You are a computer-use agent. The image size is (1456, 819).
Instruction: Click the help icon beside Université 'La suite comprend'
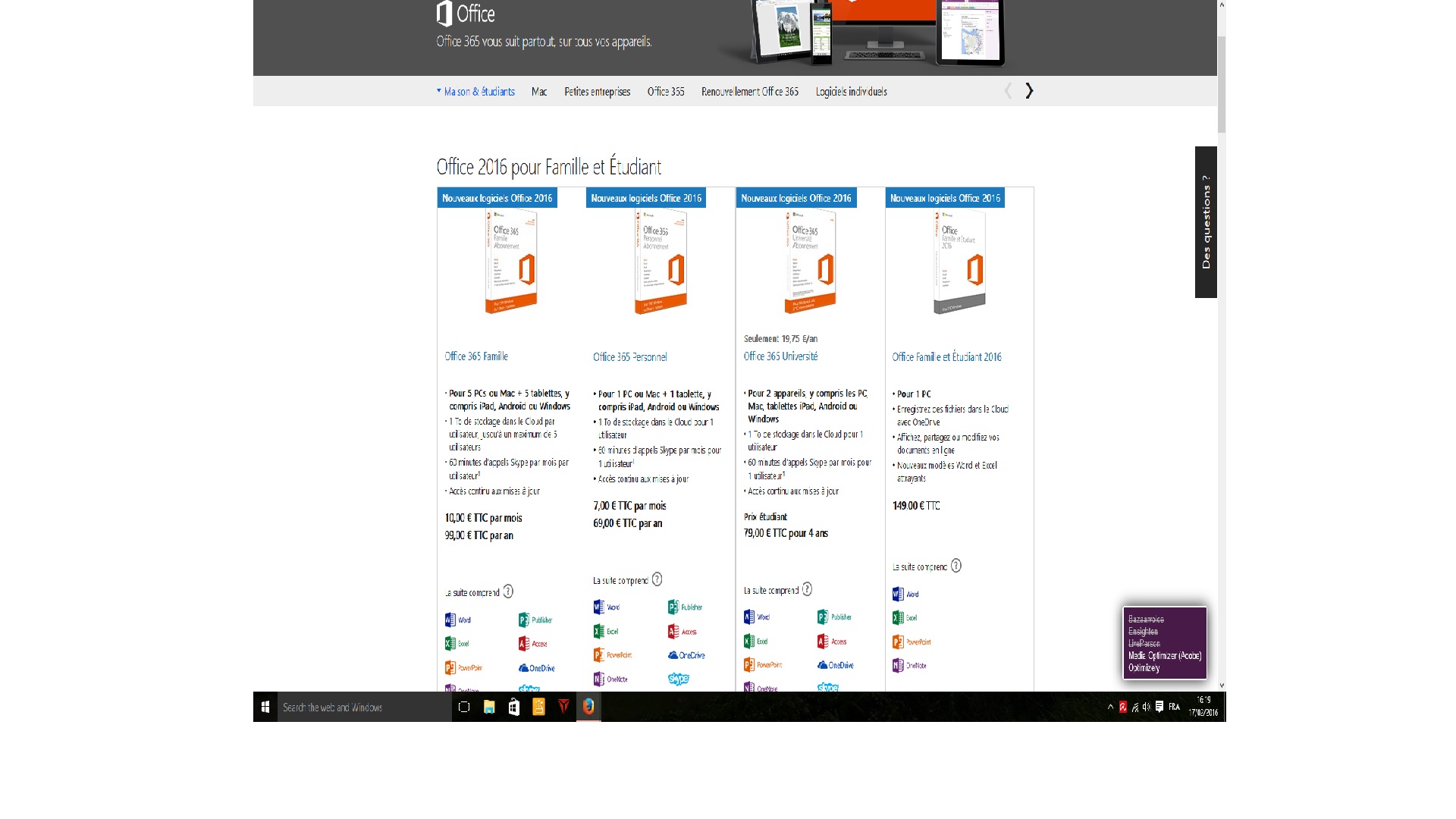tap(808, 589)
